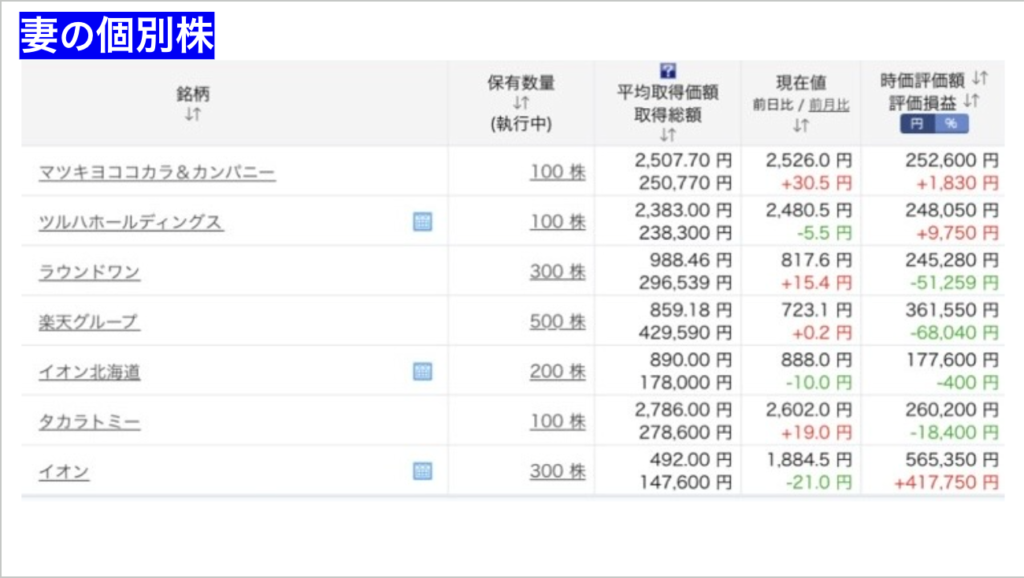
Task: Switch to 前月比 comparison
Action: [x=829, y=104]
